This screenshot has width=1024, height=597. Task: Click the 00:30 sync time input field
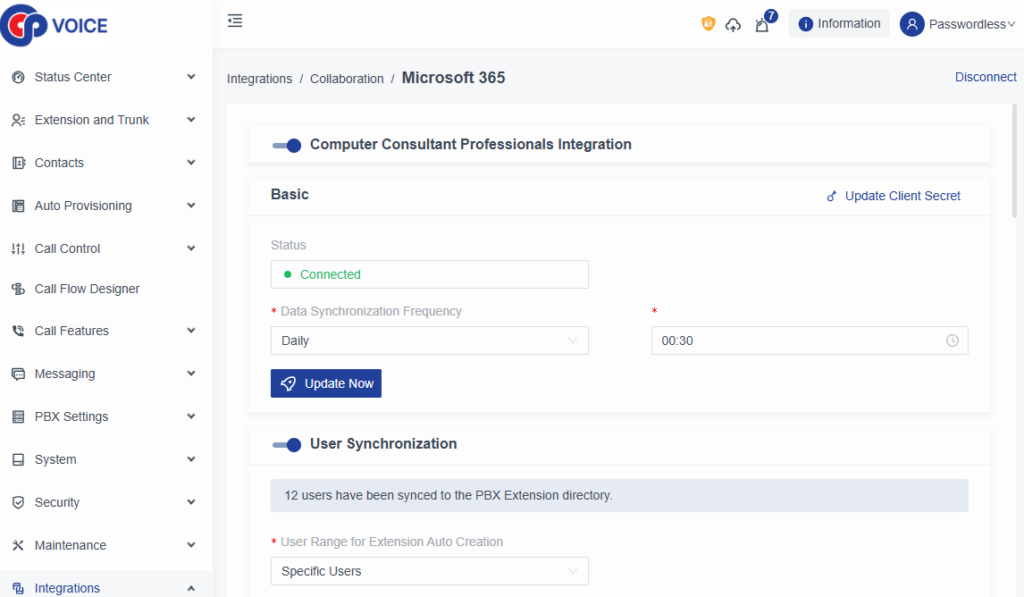pos(798,341)
